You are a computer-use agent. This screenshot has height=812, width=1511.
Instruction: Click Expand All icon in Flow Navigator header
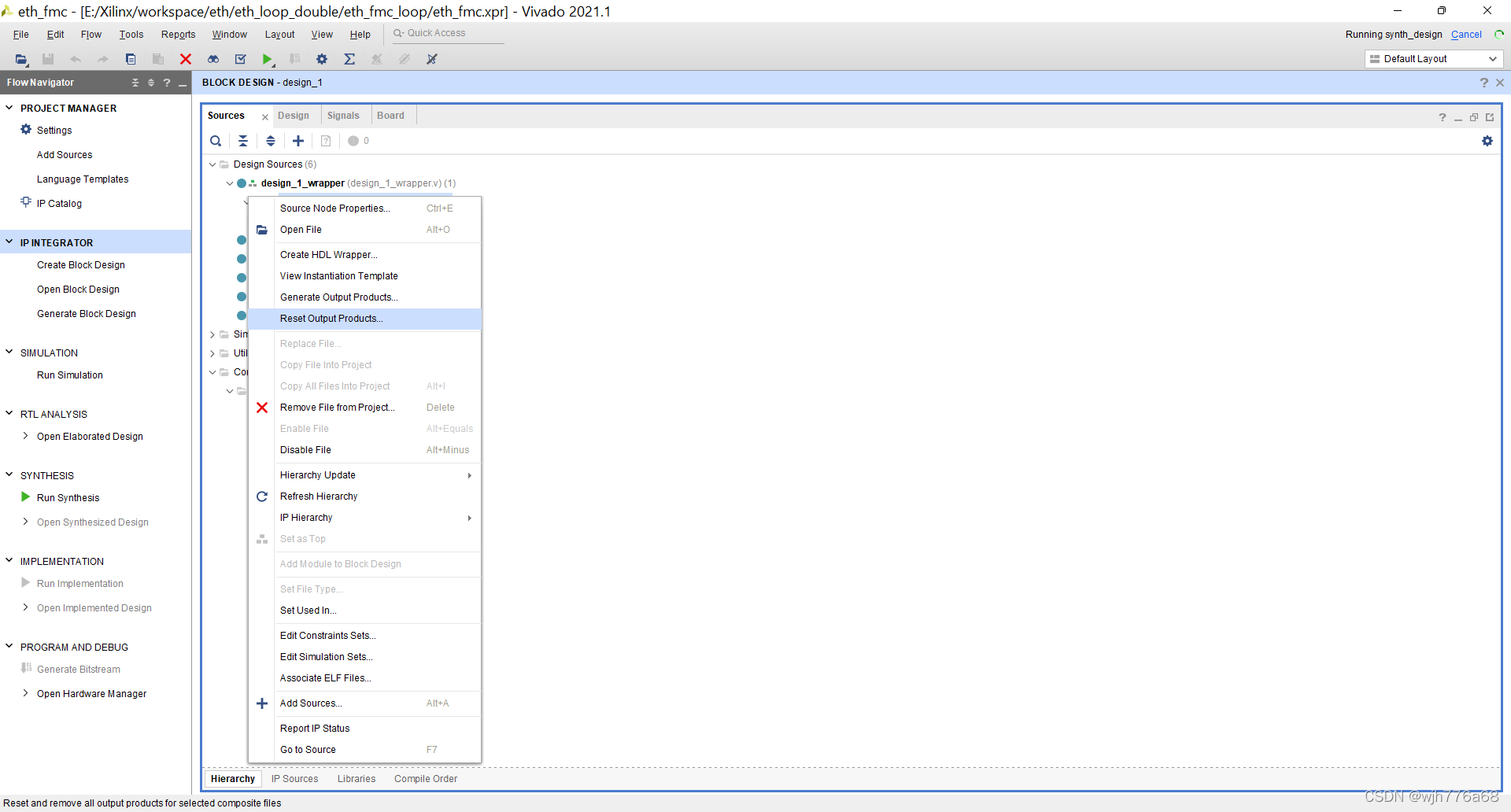[x=151, y=83]
